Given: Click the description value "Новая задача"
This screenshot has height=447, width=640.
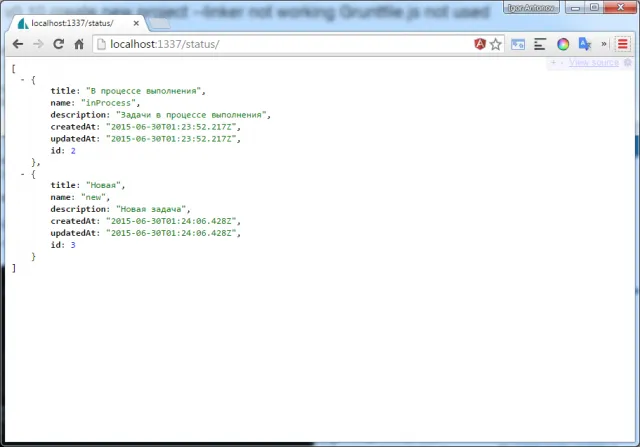Looking at the screenshot, I should click(151, 209).
